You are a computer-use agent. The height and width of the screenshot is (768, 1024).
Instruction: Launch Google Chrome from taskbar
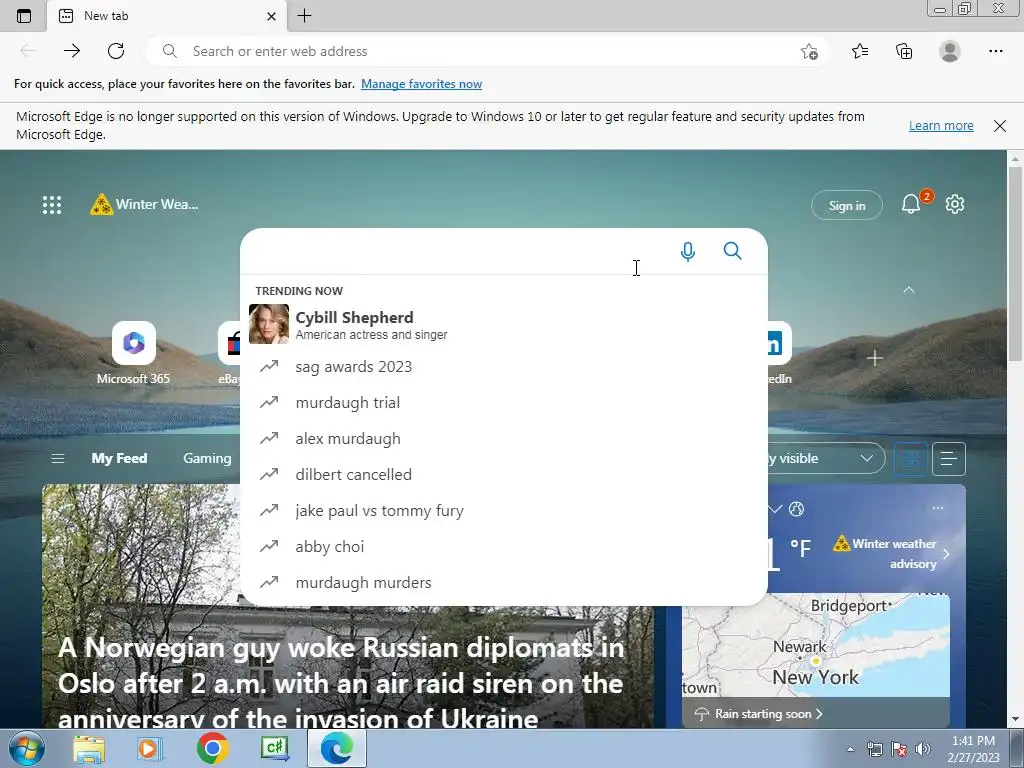(x=213, y=748)
